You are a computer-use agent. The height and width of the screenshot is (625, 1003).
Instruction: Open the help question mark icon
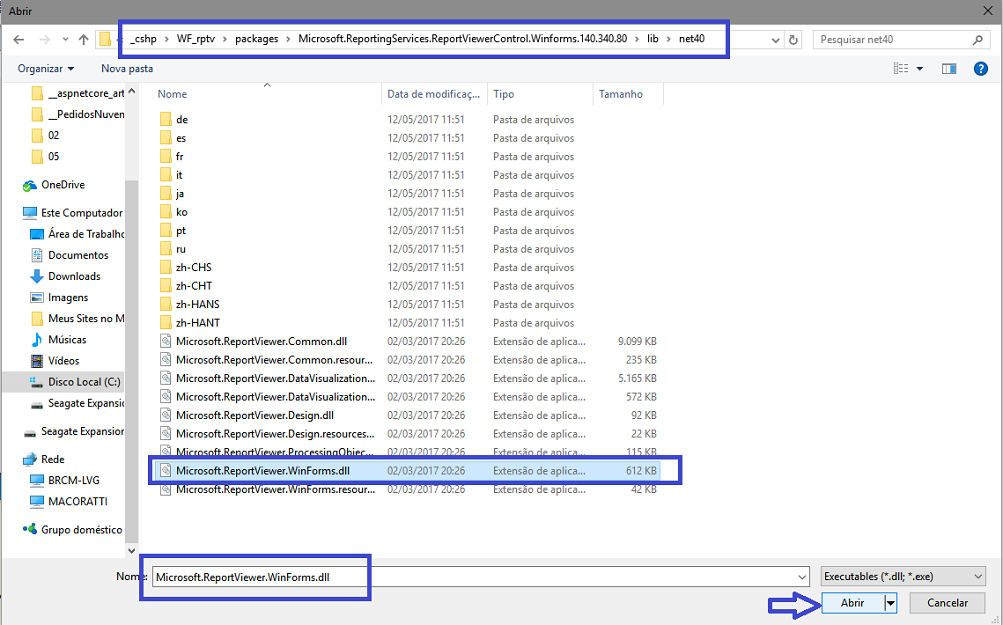pyautogui.click(x=981, y=68)
